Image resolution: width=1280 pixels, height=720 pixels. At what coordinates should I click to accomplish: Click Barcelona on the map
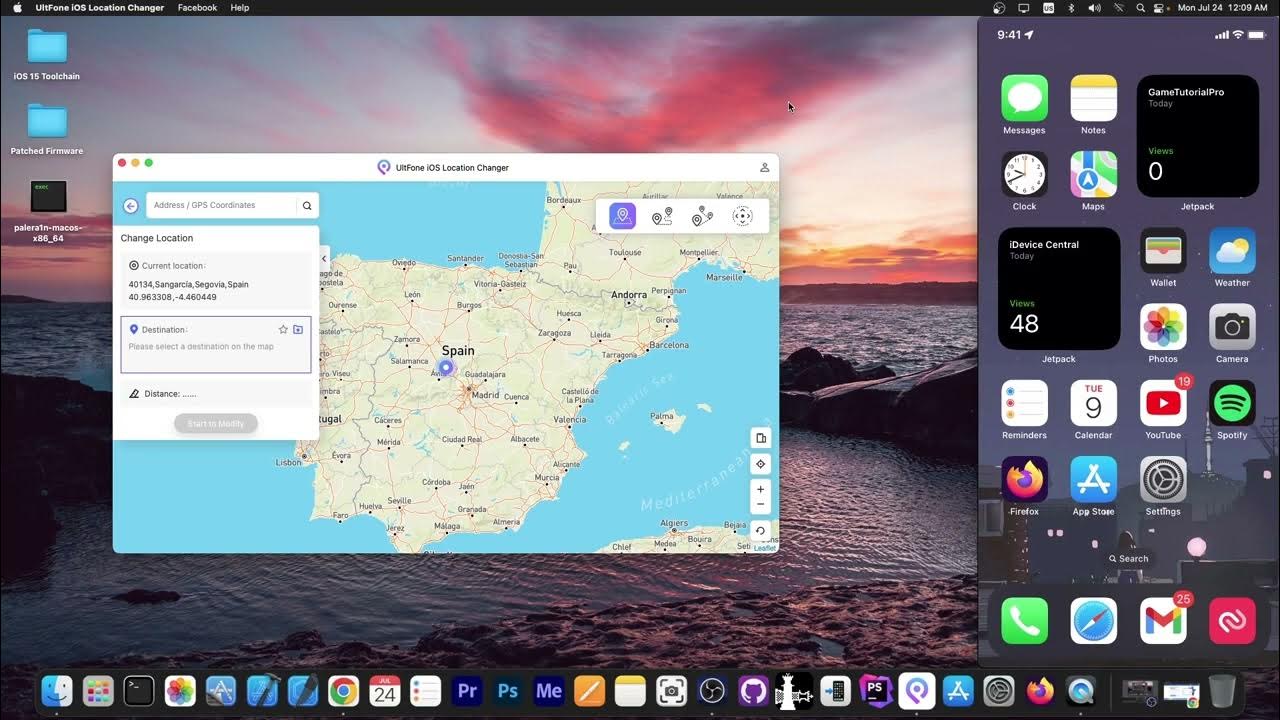(669, 346)
